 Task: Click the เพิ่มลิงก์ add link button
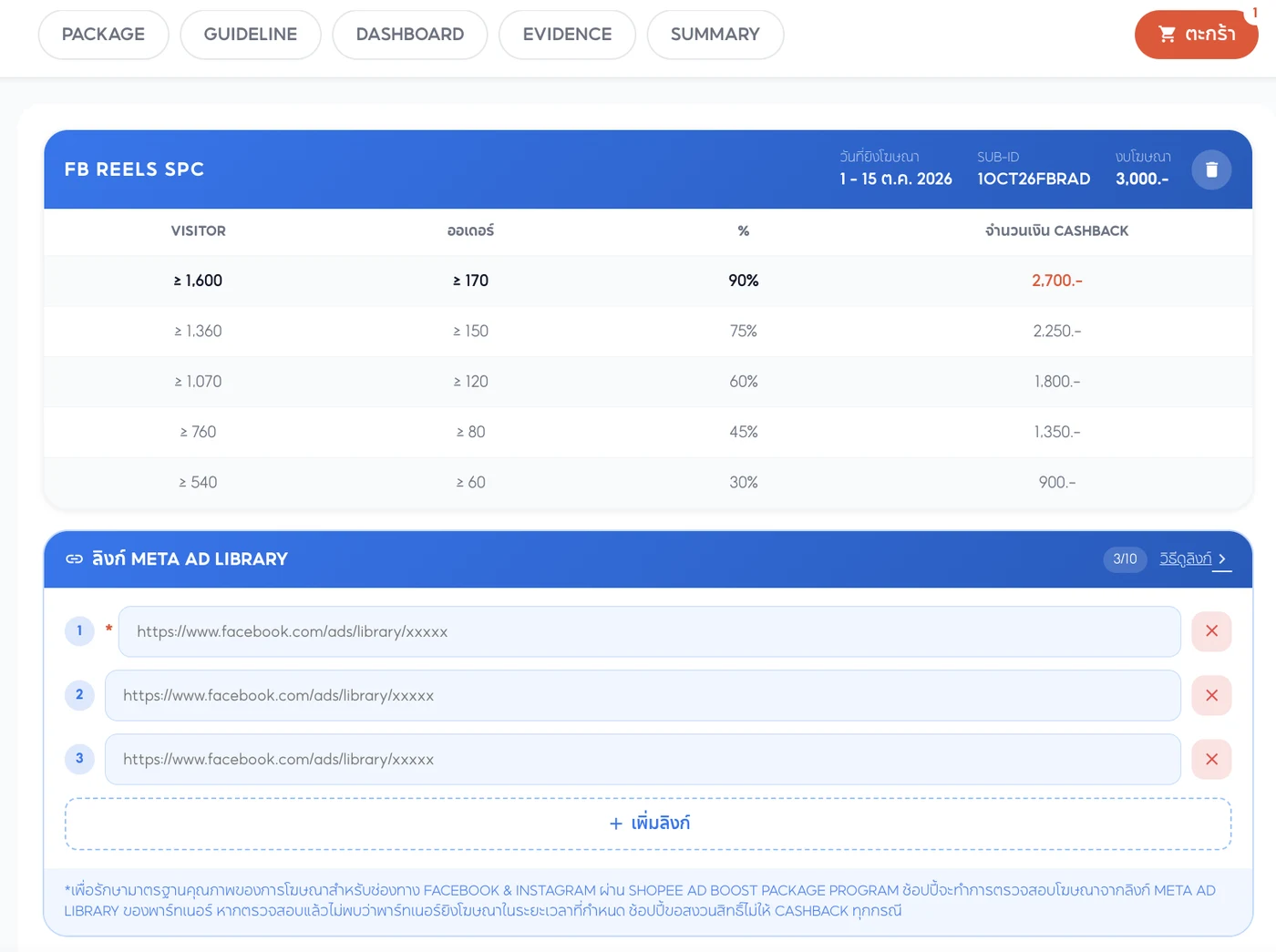point(648,824)
